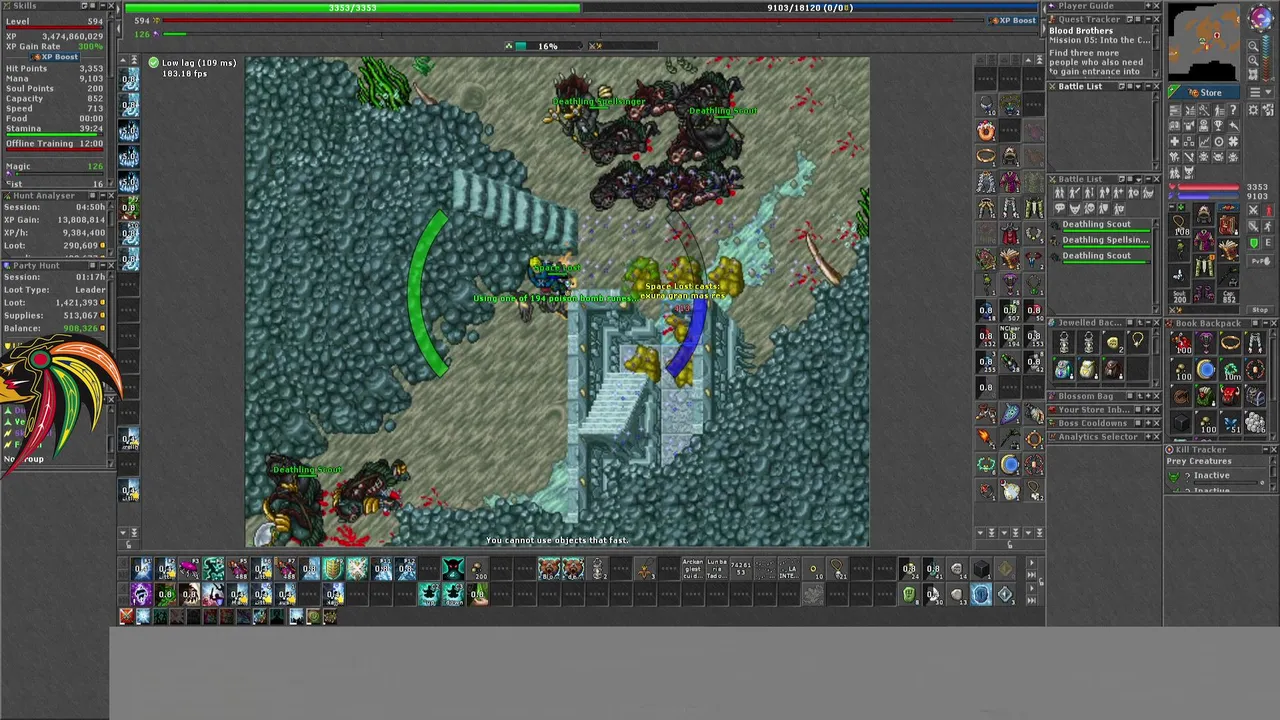Open options with the gear icon
Screen dimensions: 1280x720
pyautogui.click(x=1253, y=110)
